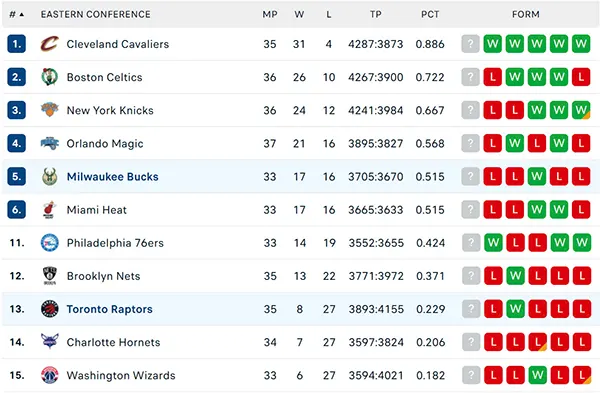Click the Toronto Raptors logo icon
This screenshot has width=600, height=393.
[x=49, y=309]
